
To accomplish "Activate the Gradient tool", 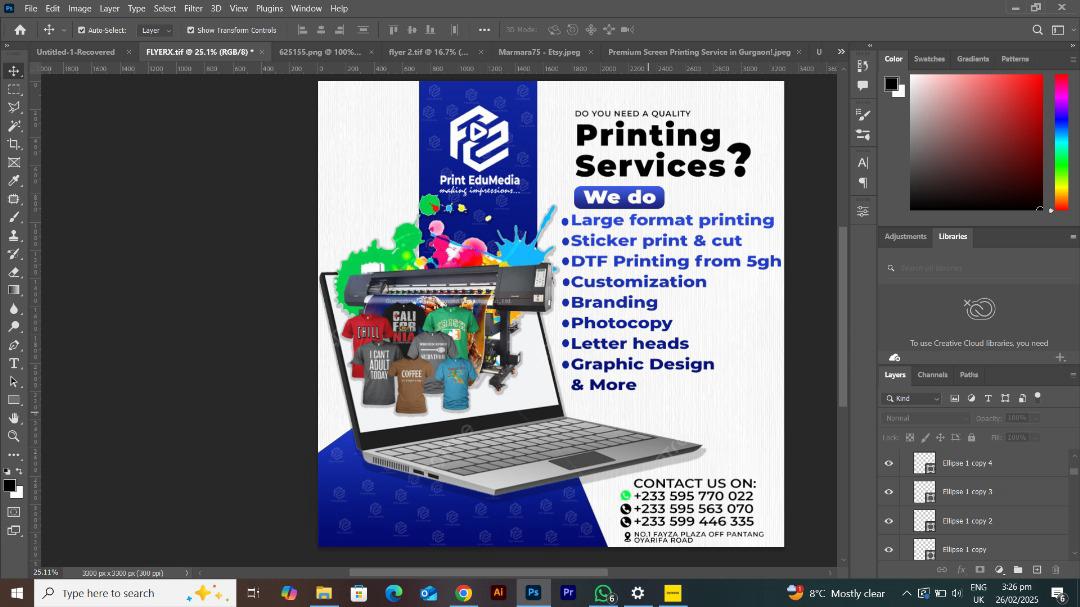I will pos(14,290).
